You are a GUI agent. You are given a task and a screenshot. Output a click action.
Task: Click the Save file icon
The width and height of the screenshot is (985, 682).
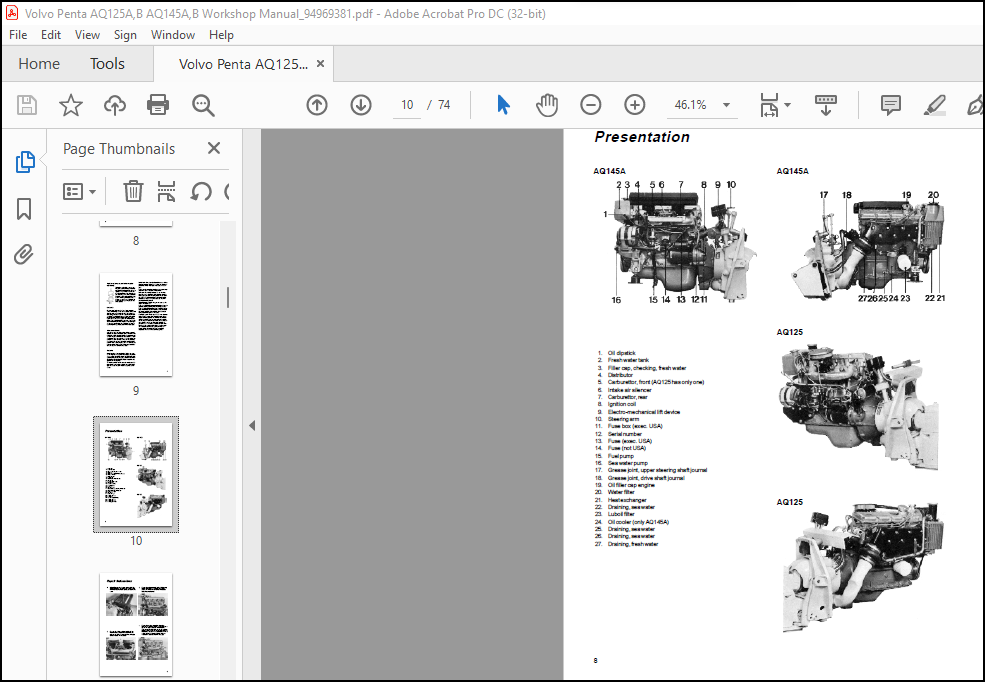[x=27, y=105]
